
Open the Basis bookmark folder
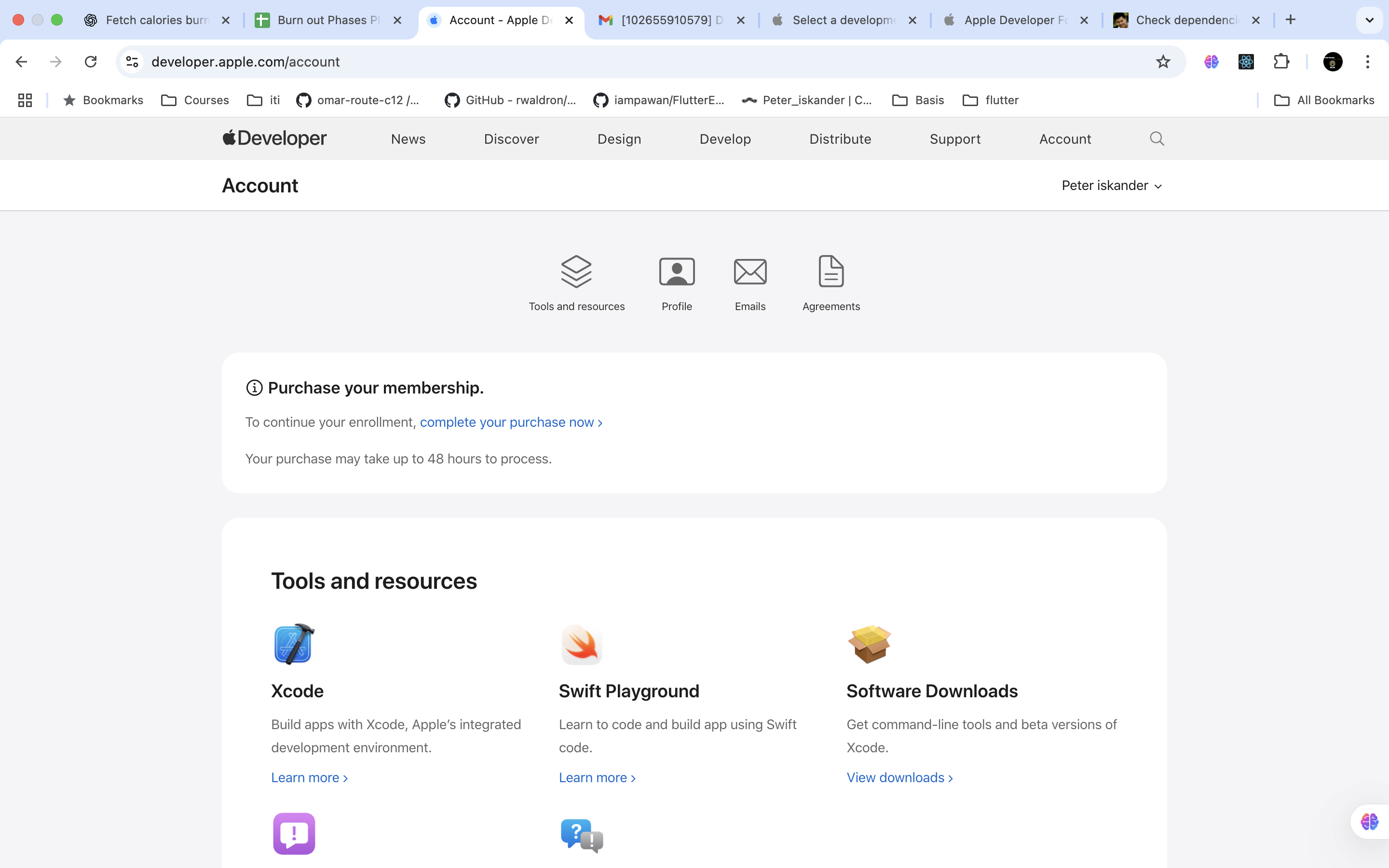click(x=918, y=100)
